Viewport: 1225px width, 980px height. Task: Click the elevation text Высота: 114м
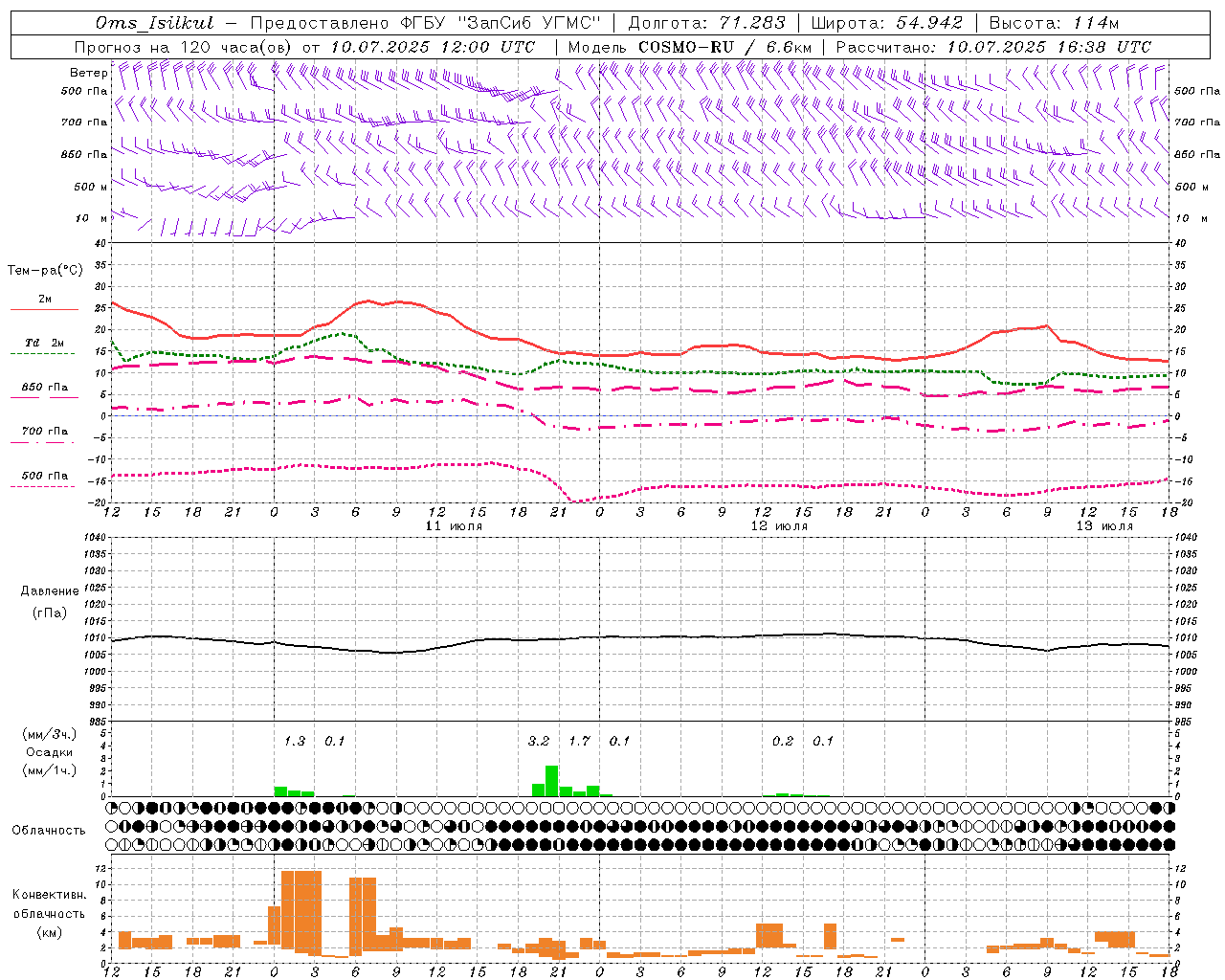1054,23
